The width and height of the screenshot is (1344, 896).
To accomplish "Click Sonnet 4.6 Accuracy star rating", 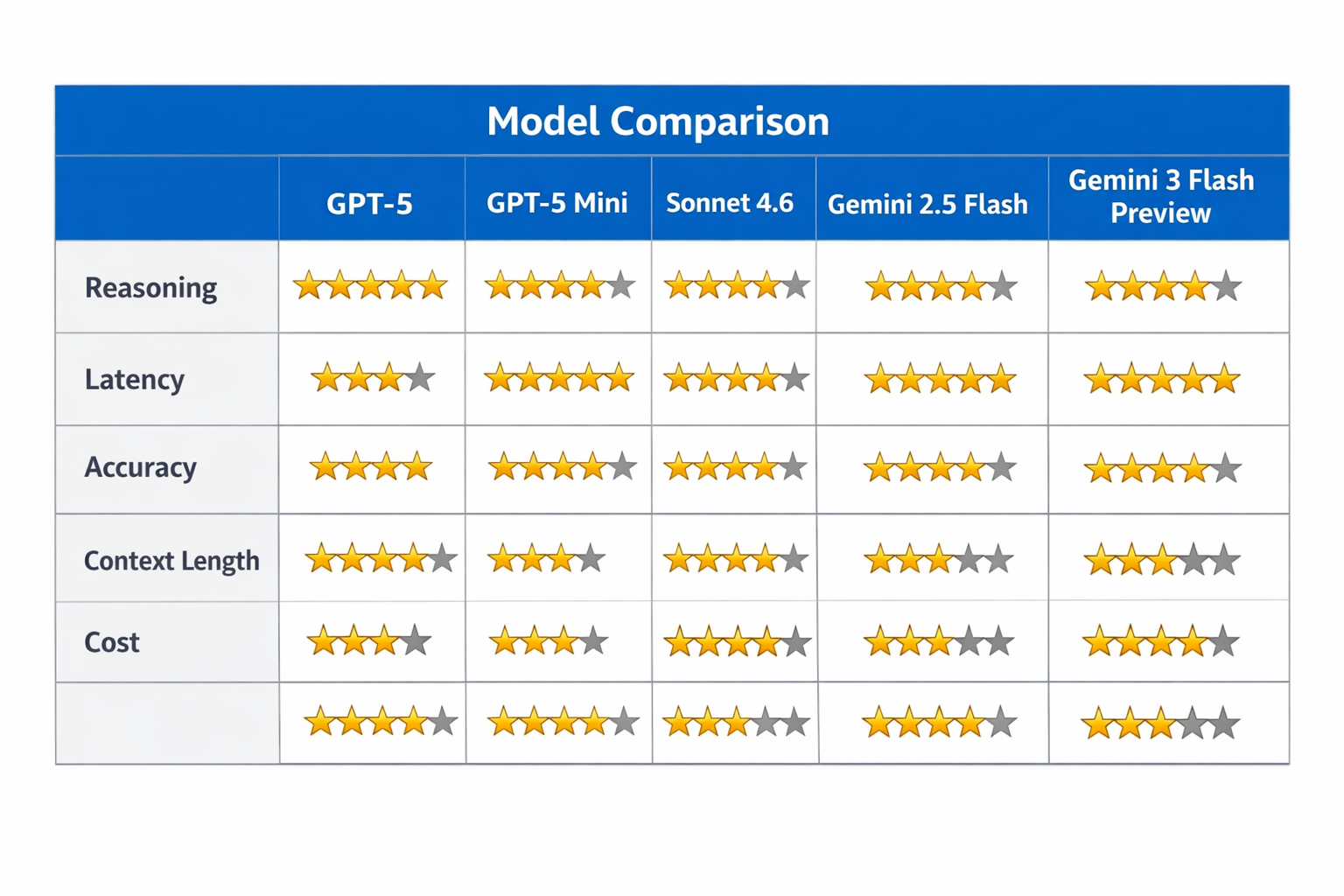I will pos(735,467).
